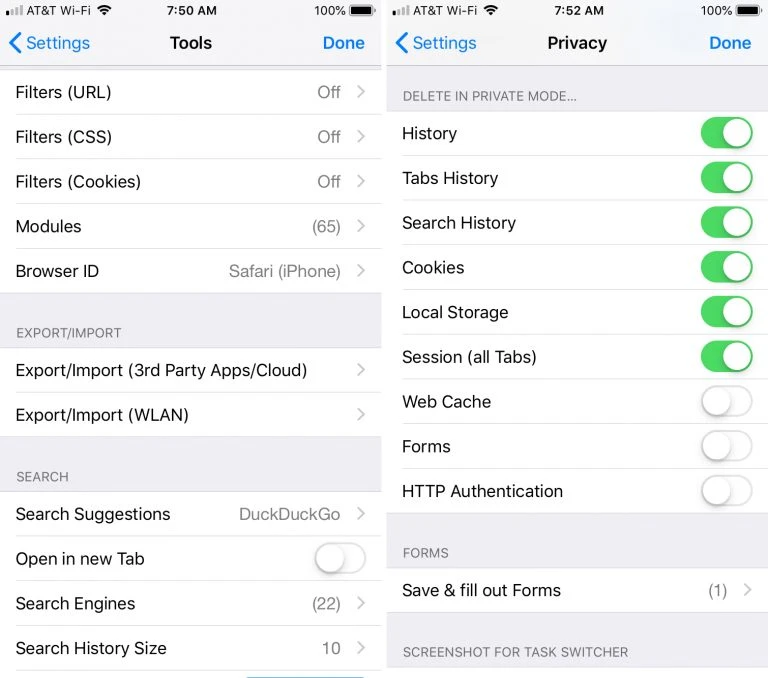Viewport: 768px width, 678px height.
Task: Tap the chevron beside Save & fill out Forms
Action: point(747,590)
